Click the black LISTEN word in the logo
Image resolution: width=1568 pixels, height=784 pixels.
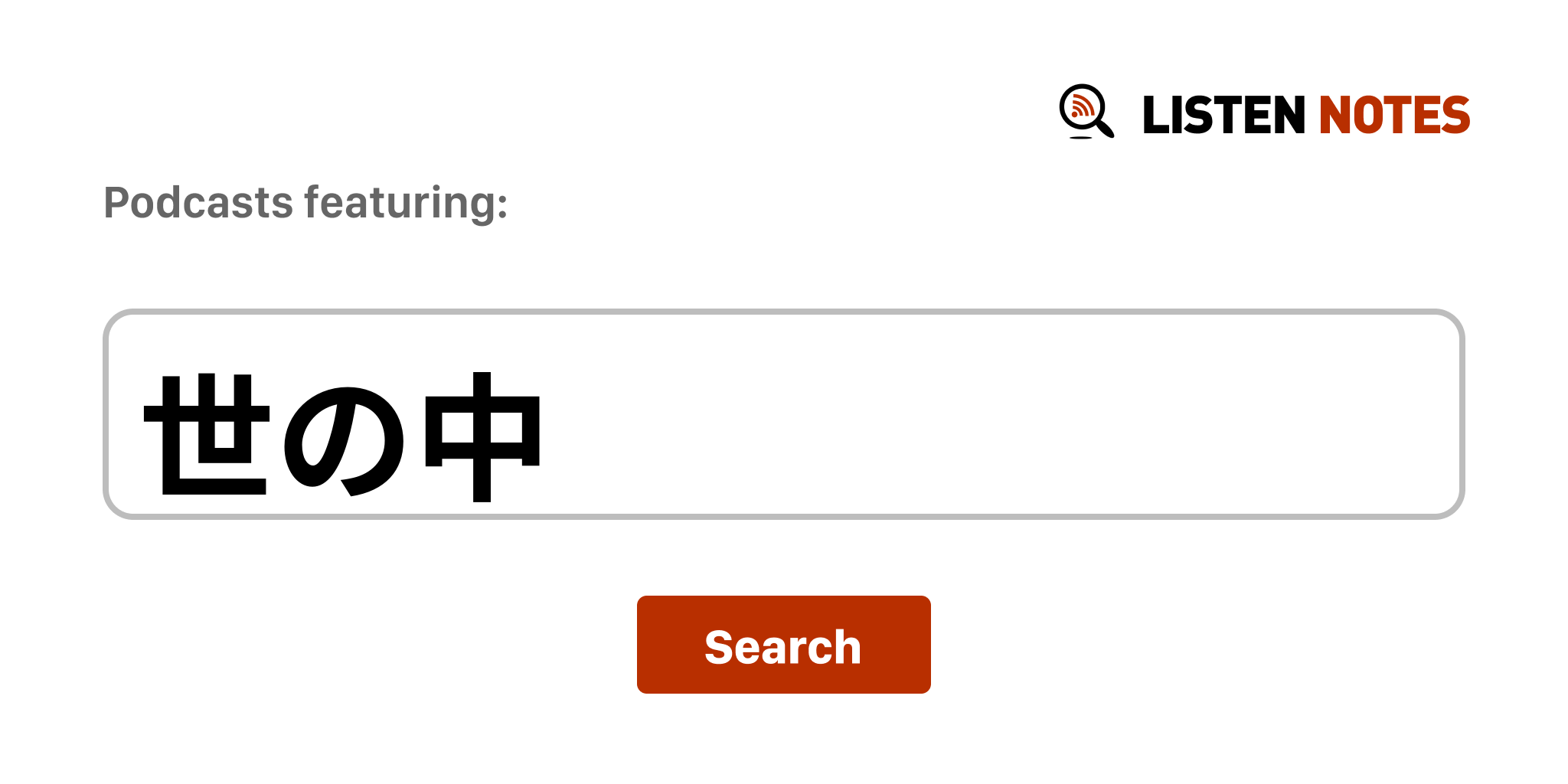(1223, 115)
